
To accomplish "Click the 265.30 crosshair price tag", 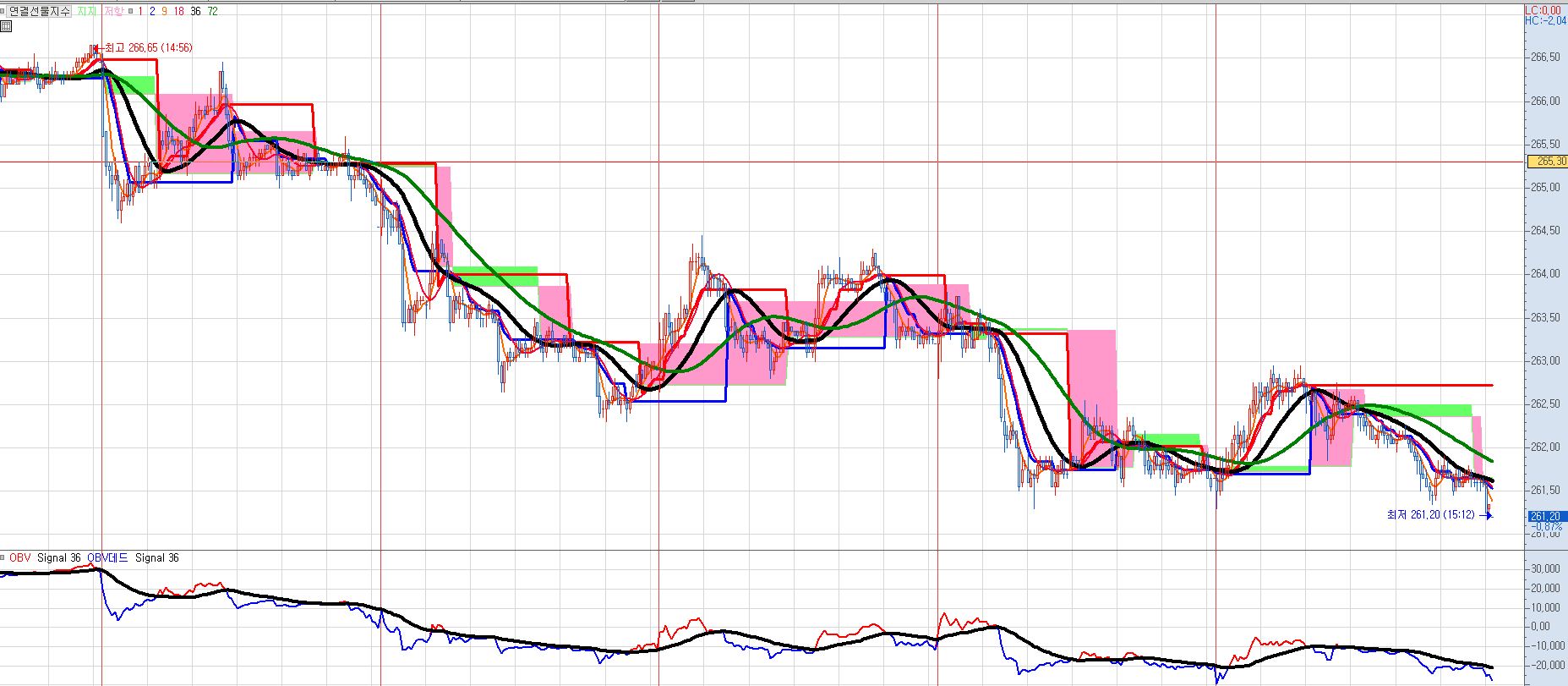I will point(1546,162).
